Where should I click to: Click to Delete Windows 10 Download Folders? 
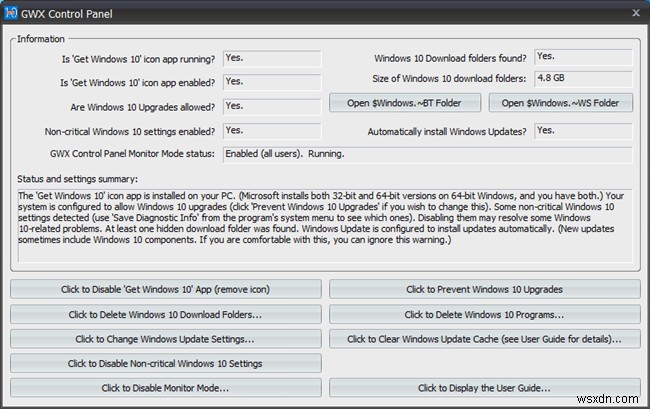[x=165, y=315]
